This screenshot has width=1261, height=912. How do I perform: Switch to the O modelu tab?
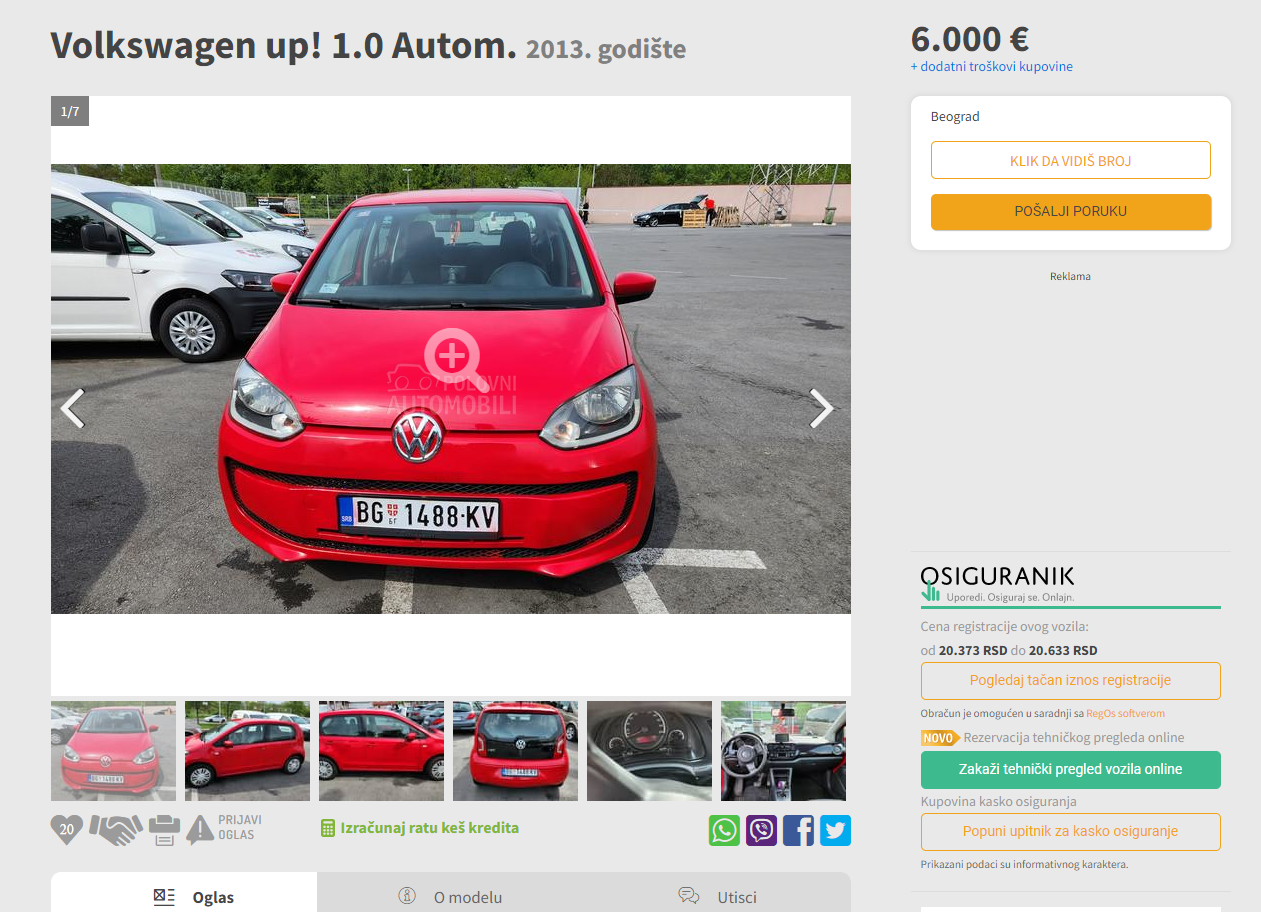pyautogui.click(x=450, y=896)
